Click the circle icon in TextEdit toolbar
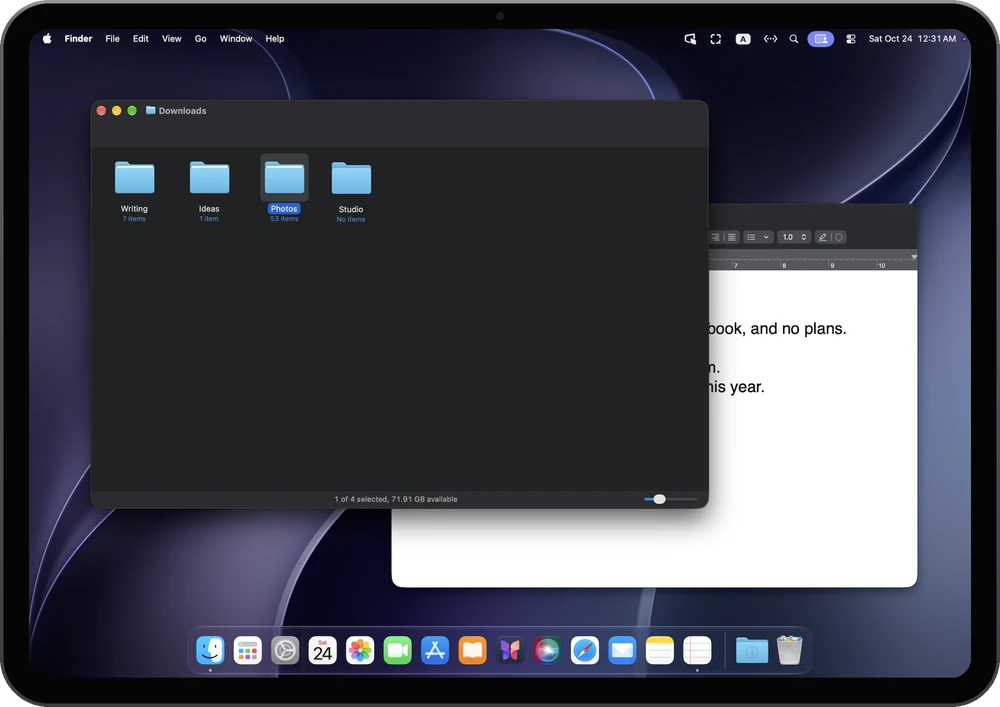This screenshot has width=1000, height=707. (839, 237)
